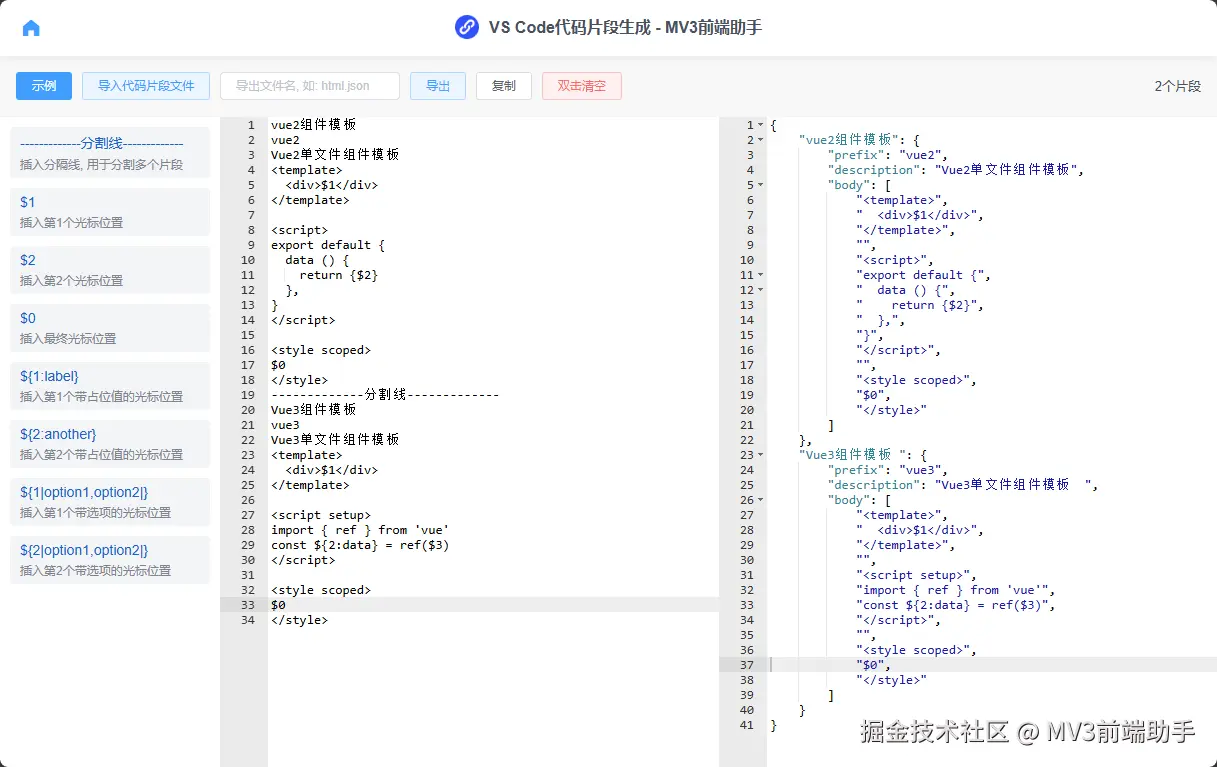Insert ${2:another} placeholder item

coord(110,443)
